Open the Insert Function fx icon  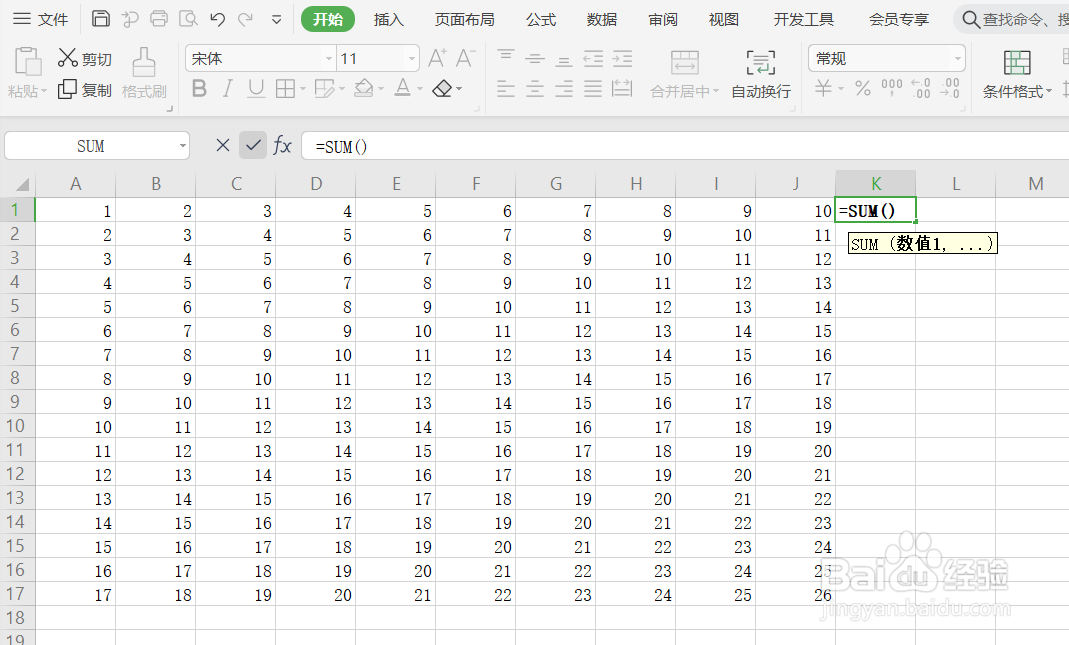point(283,145)
